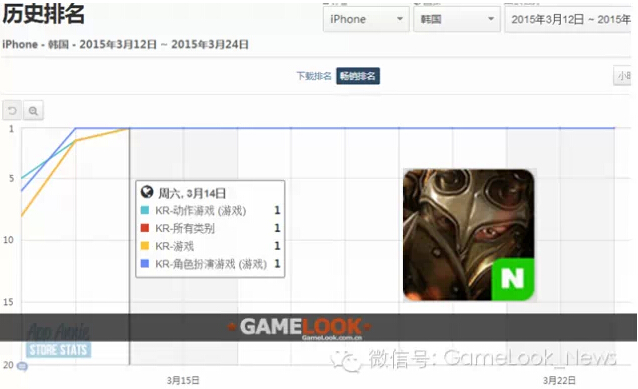Click yellow swatch for KR-游戏

(x=144, y=246)
